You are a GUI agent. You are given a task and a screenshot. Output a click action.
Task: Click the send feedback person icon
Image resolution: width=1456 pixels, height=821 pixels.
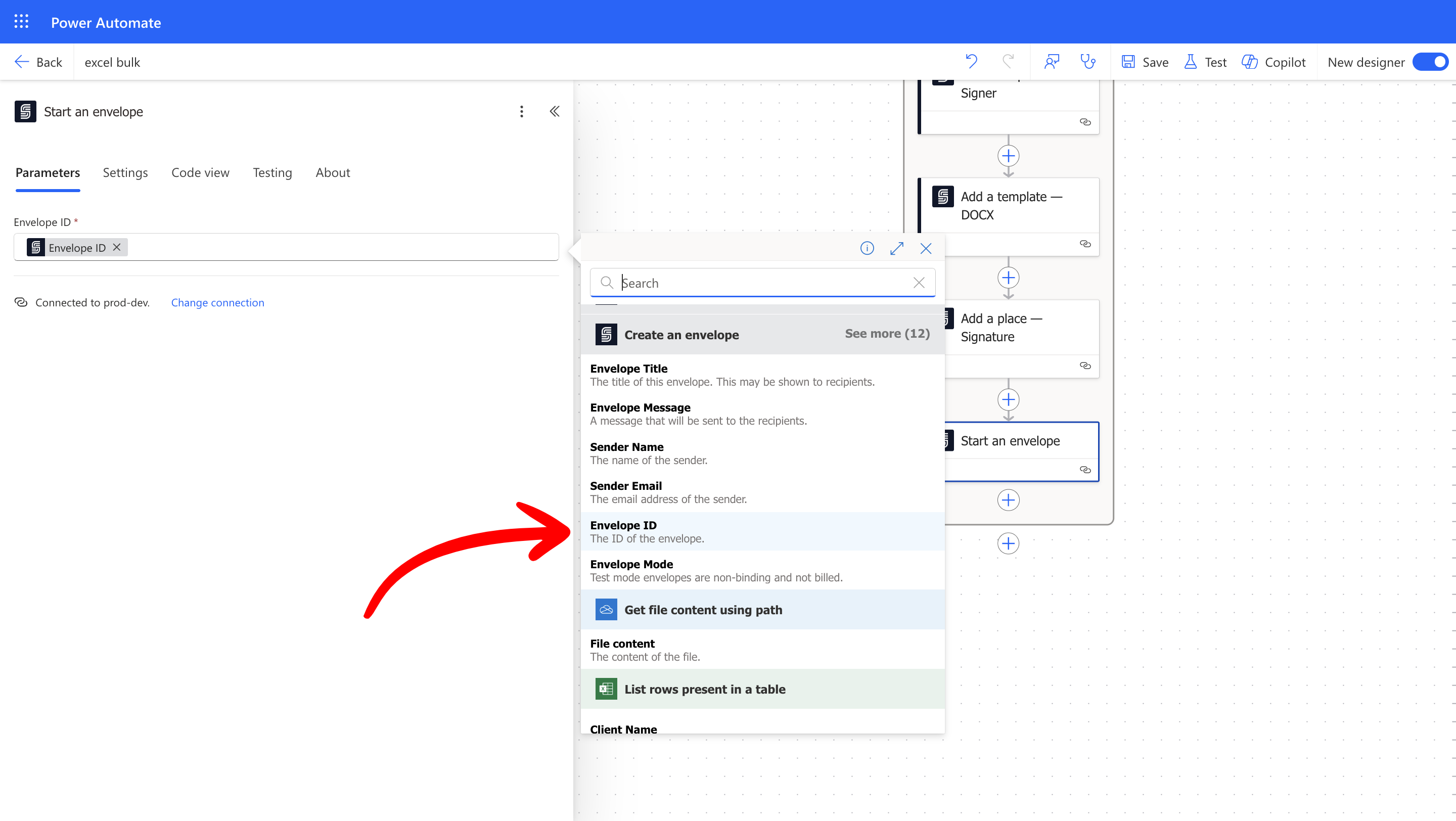tap(1052, 62)
